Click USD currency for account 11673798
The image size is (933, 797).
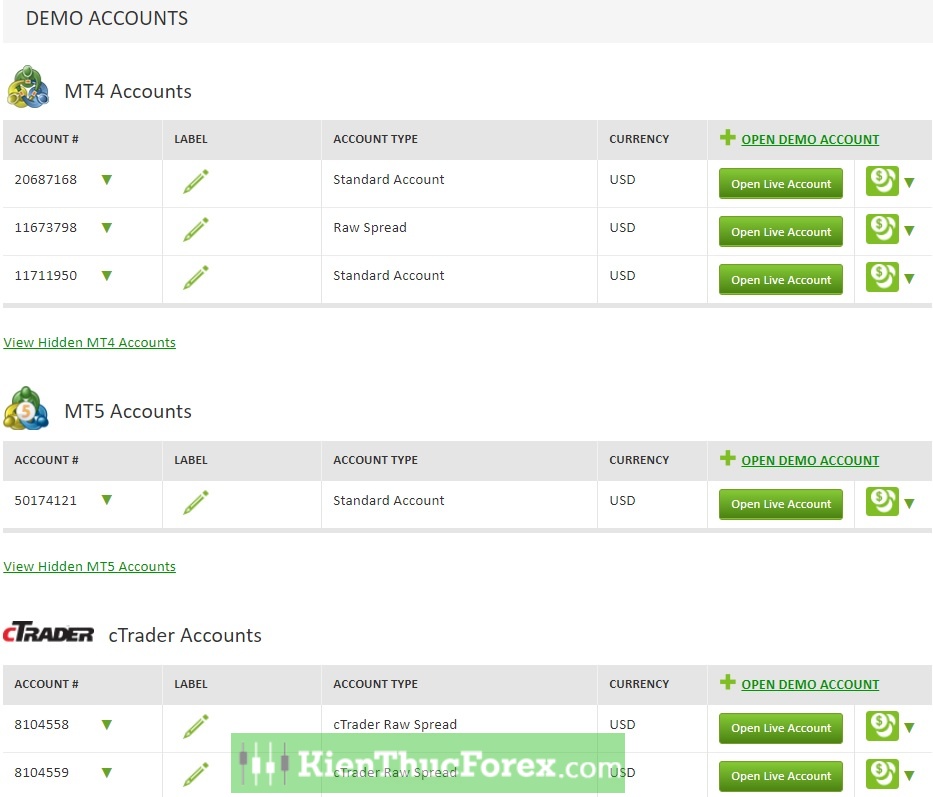[x=622, y=227]
